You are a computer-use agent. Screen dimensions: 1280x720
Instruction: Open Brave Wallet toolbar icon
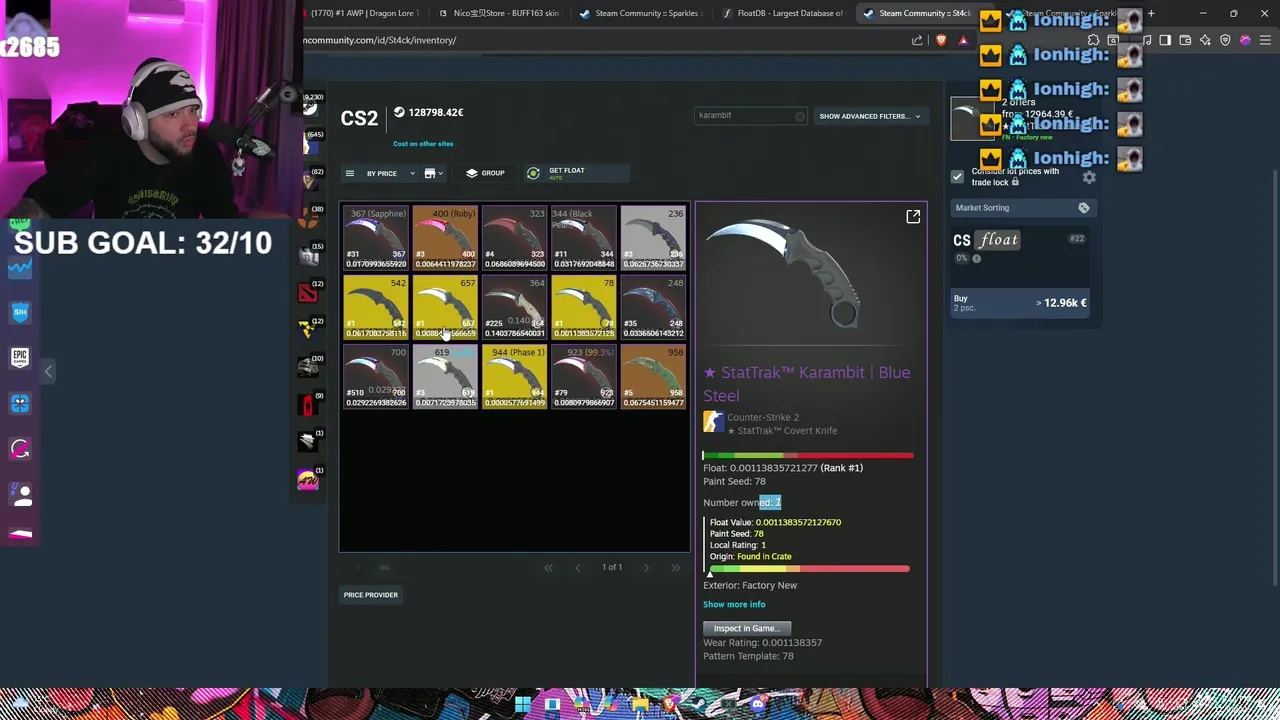point(1185,40)
